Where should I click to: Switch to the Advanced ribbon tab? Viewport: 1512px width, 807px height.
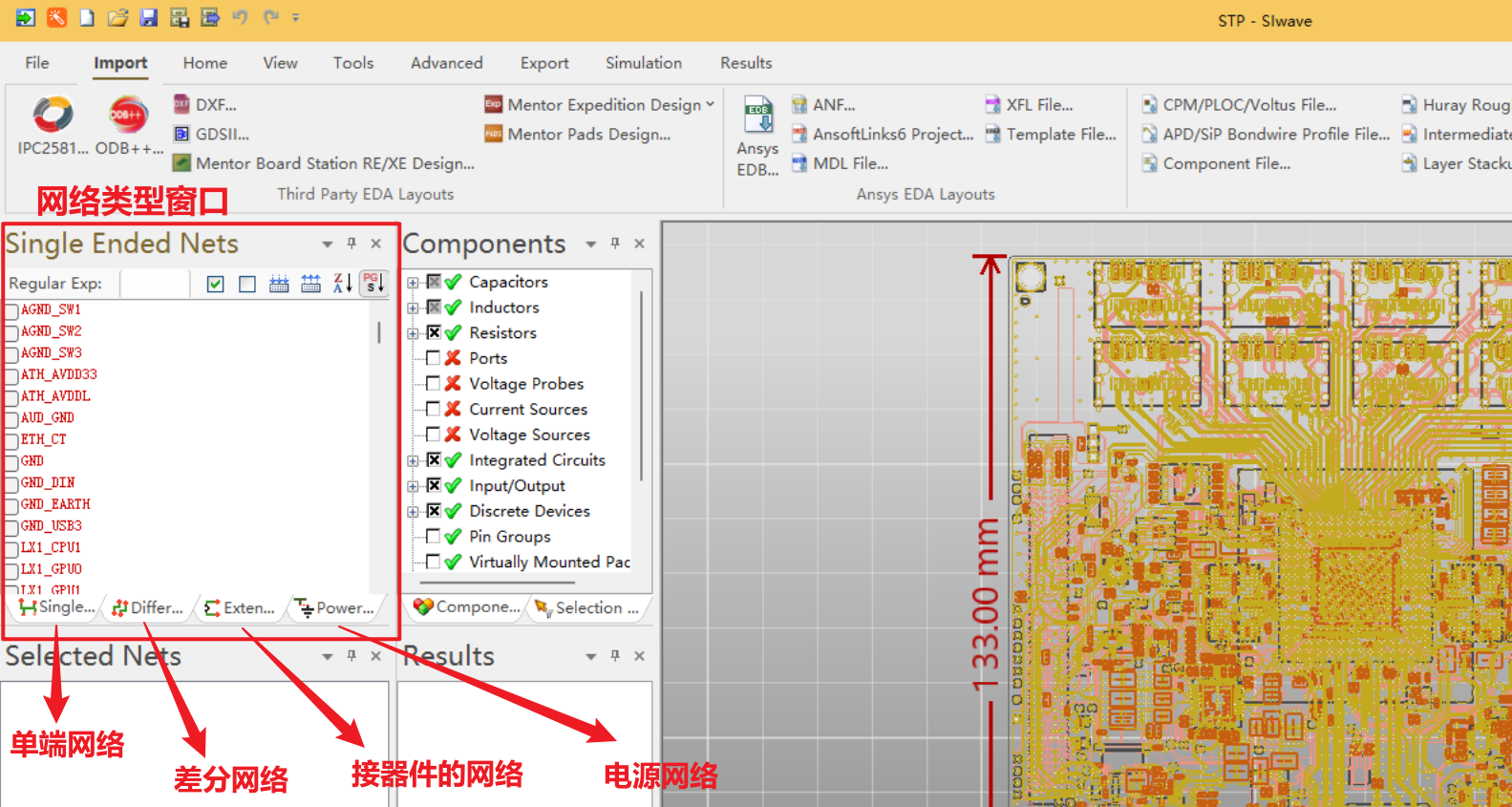(x=447, y=62)
